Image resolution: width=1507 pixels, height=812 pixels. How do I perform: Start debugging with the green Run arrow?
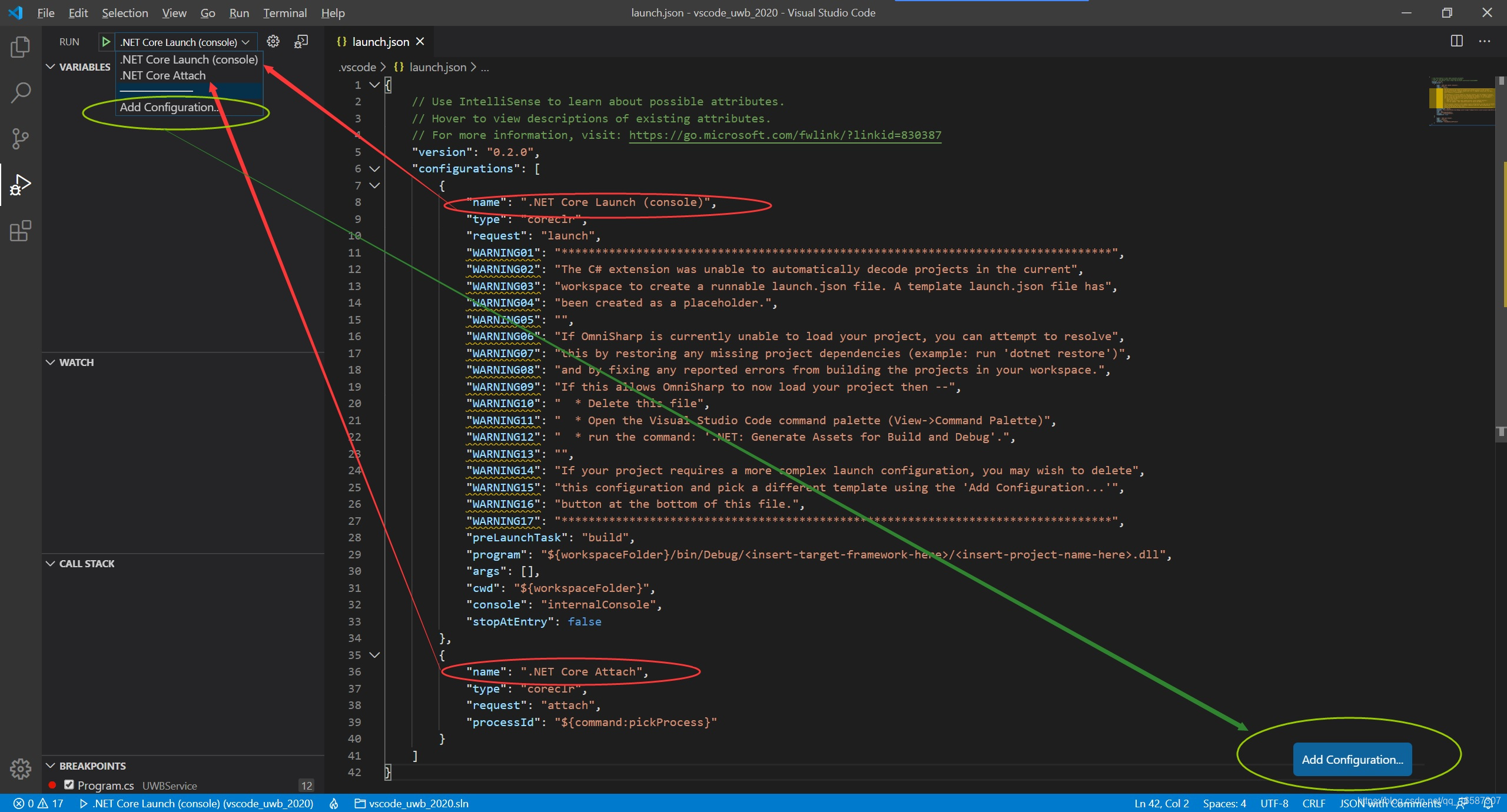106,41
